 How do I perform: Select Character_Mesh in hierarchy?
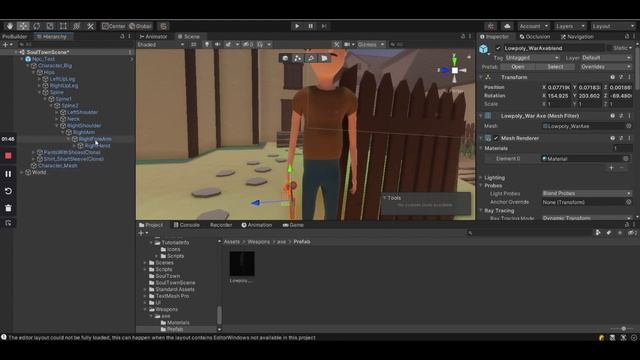(58, 166)
